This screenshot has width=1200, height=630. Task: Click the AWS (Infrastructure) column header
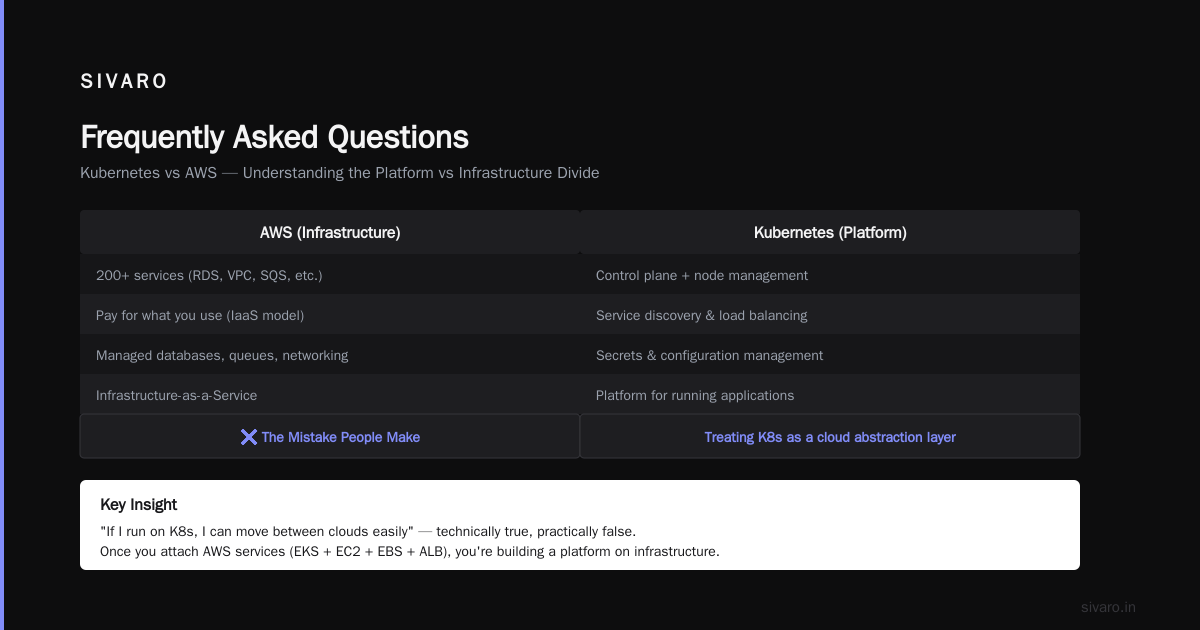click(330, 232)
